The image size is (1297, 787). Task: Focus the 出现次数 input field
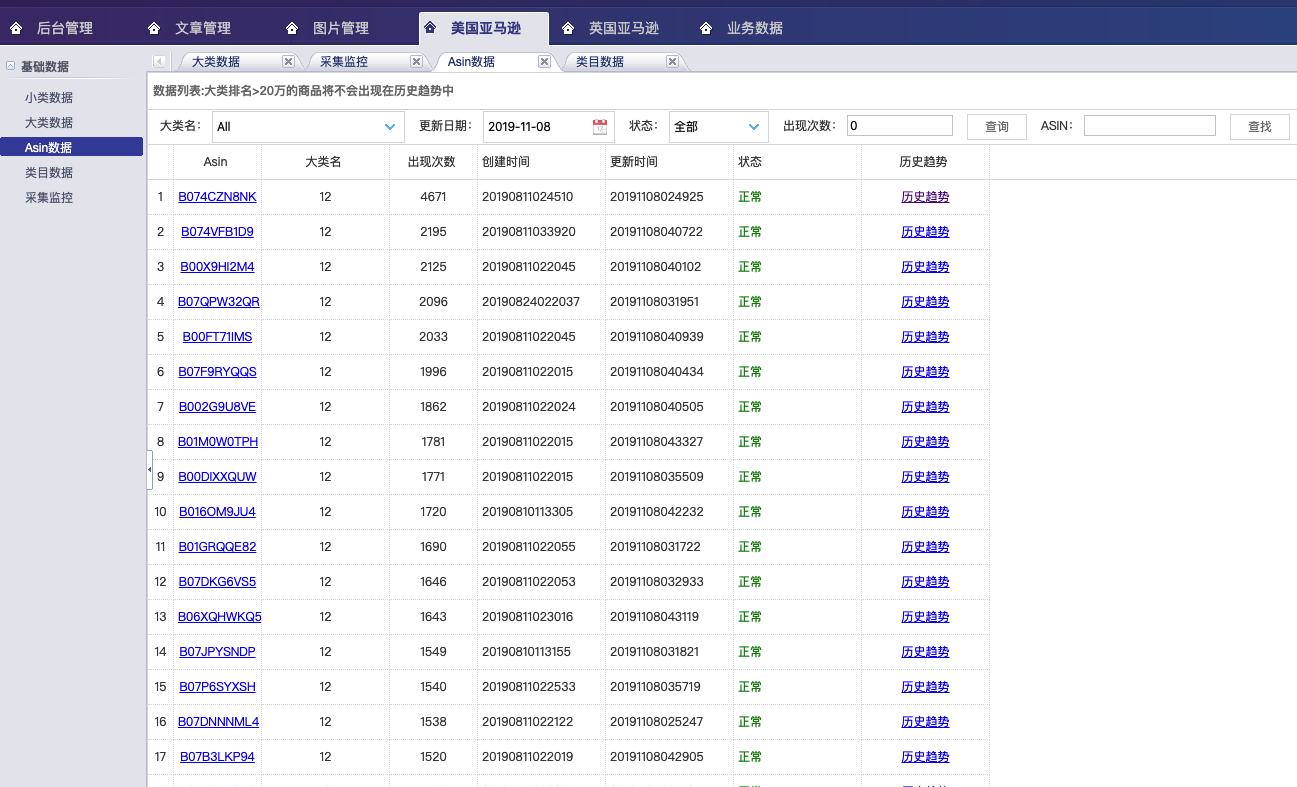900,125
